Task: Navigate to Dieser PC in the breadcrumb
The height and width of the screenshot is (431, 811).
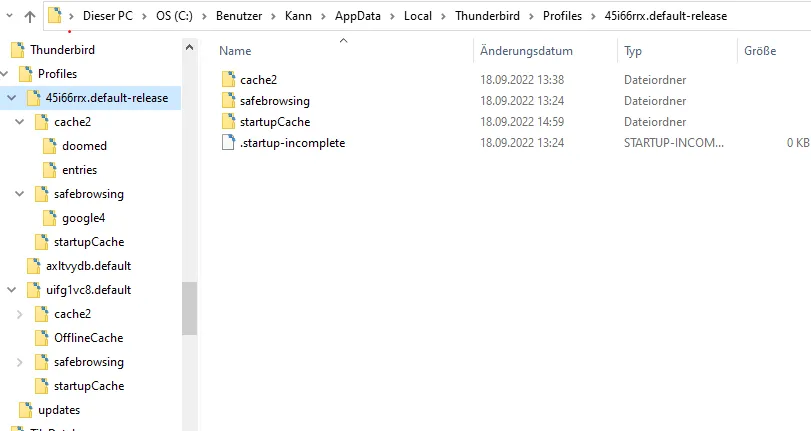Action: tap(108, 16)
